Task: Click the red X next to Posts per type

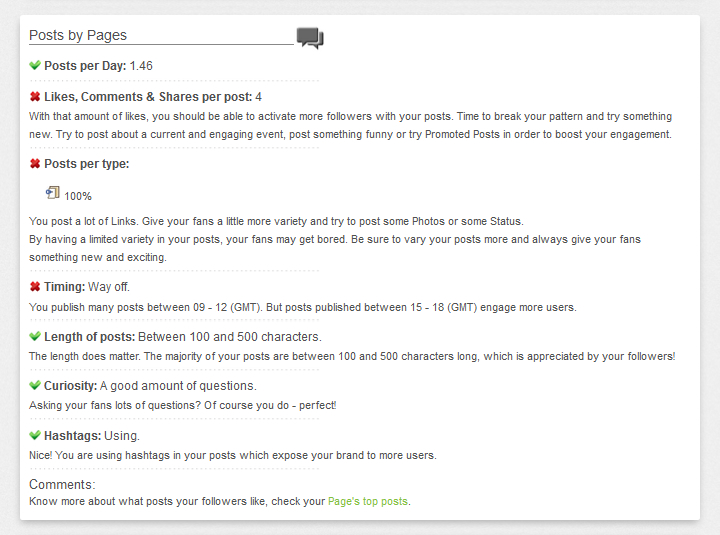Action: [35, 164]
